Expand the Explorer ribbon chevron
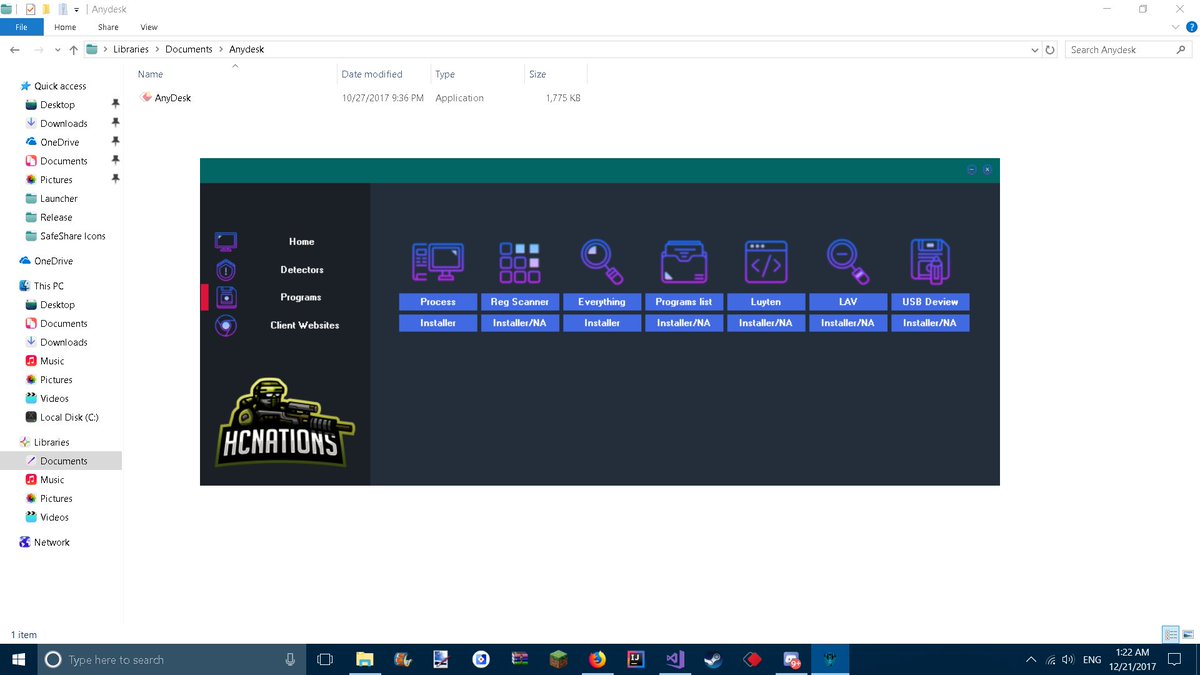The height and width of the screenshot is (675, 1200). [1173, 27]
